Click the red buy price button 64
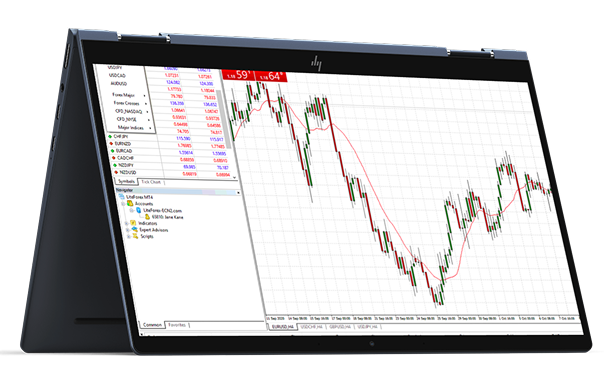The width and height of the screenshot is (604, 374). (x=271, y=76)
